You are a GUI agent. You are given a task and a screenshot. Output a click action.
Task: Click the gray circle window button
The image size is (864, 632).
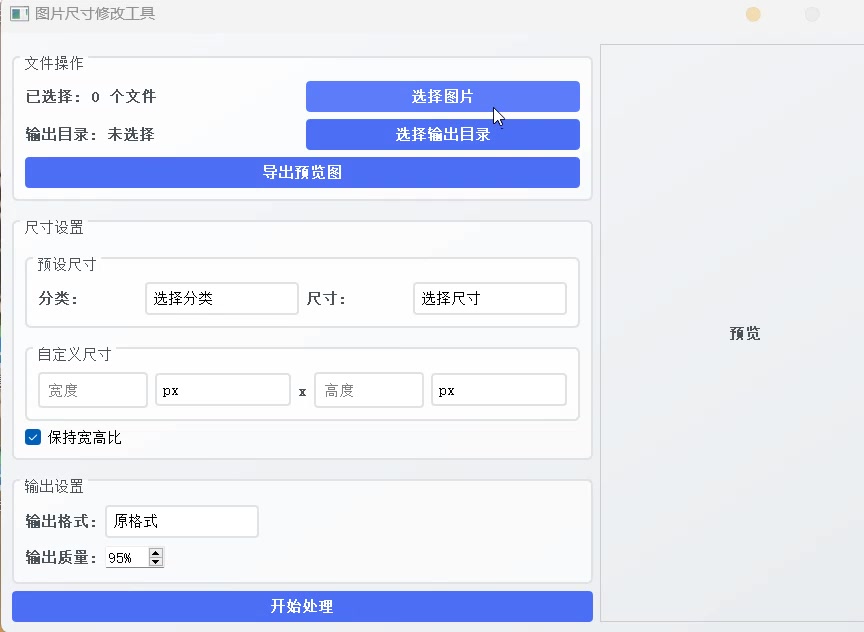812,14
